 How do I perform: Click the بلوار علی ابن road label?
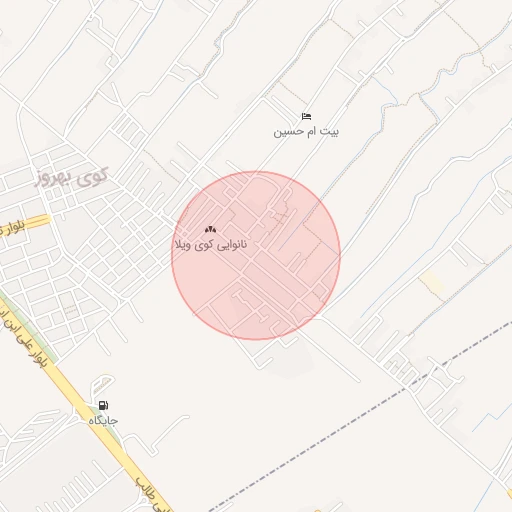pyautogui.click(x=24, y=338)
